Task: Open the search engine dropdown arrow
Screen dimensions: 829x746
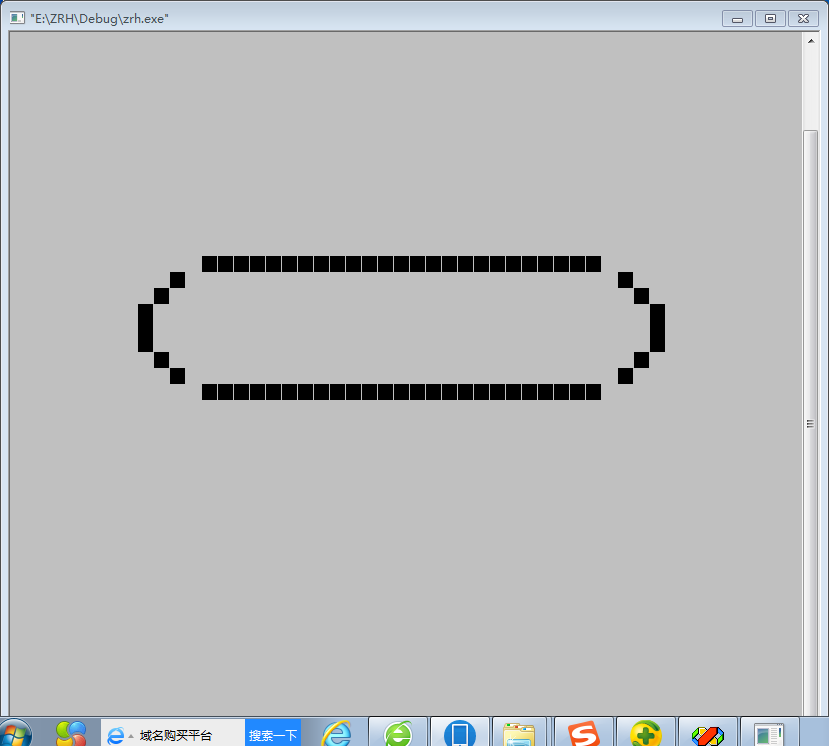Action: click(x=131, y=736)
